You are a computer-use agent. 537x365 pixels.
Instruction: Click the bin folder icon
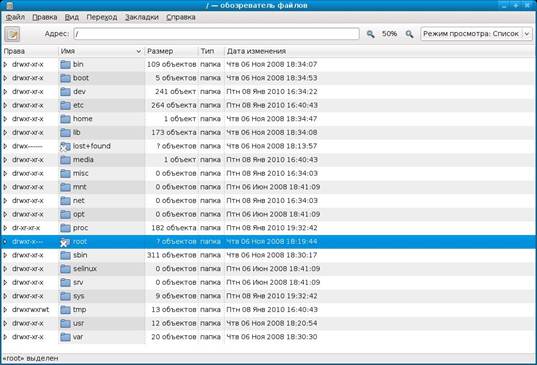tap(65, 64)
